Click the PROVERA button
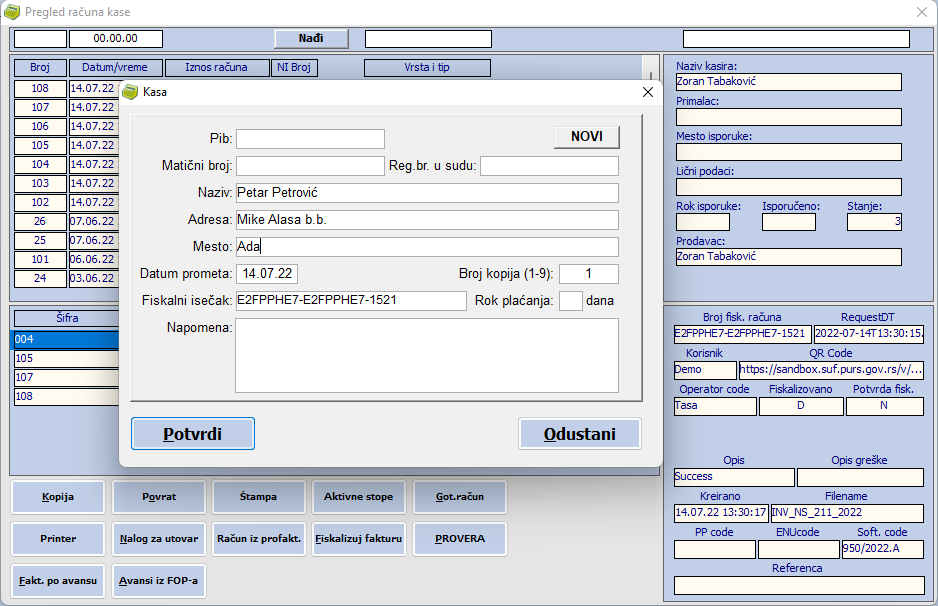The width and height of the screenshot is (938, 606). tap(460, 539)
